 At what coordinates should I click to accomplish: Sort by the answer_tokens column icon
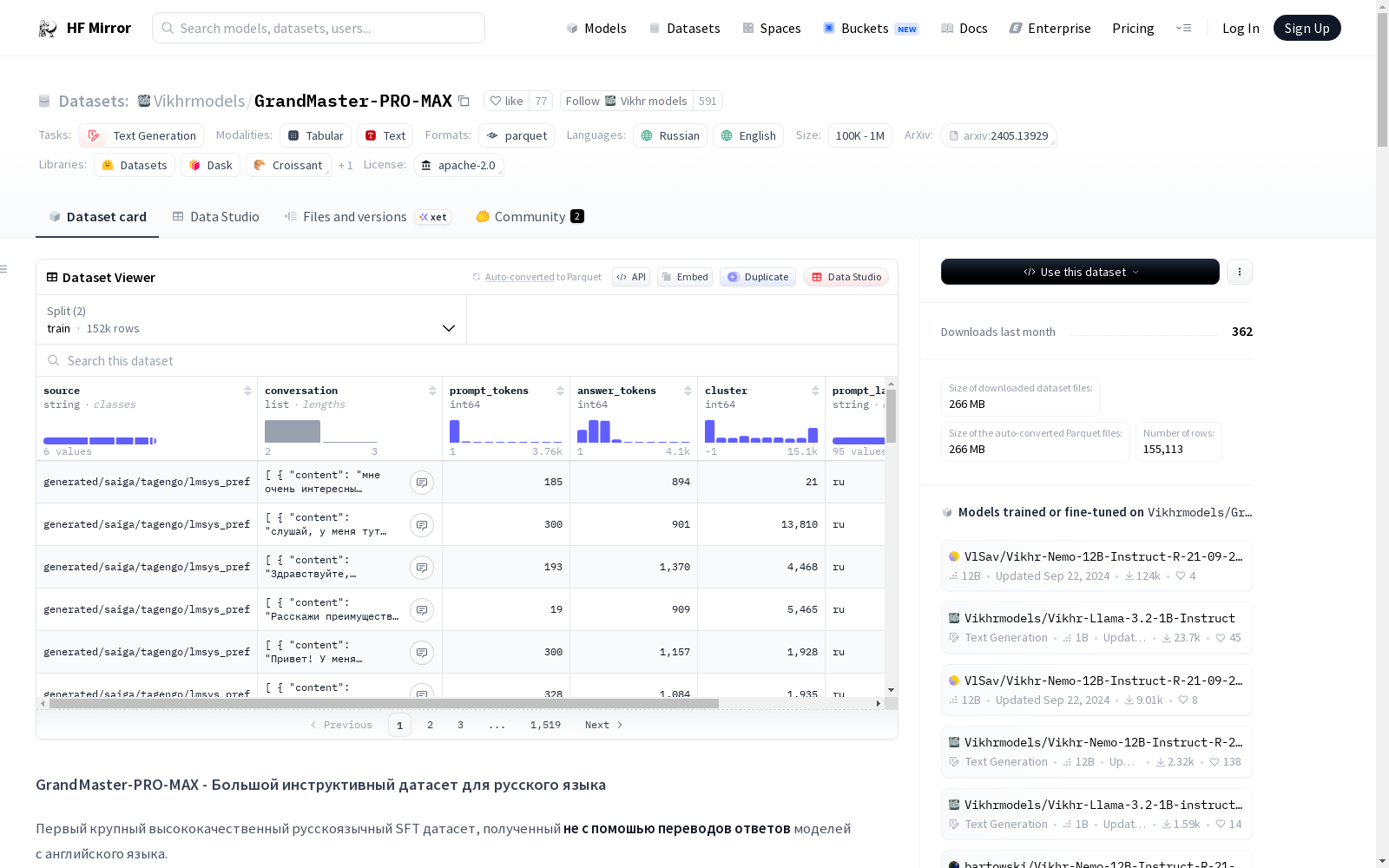click(688, 391)
